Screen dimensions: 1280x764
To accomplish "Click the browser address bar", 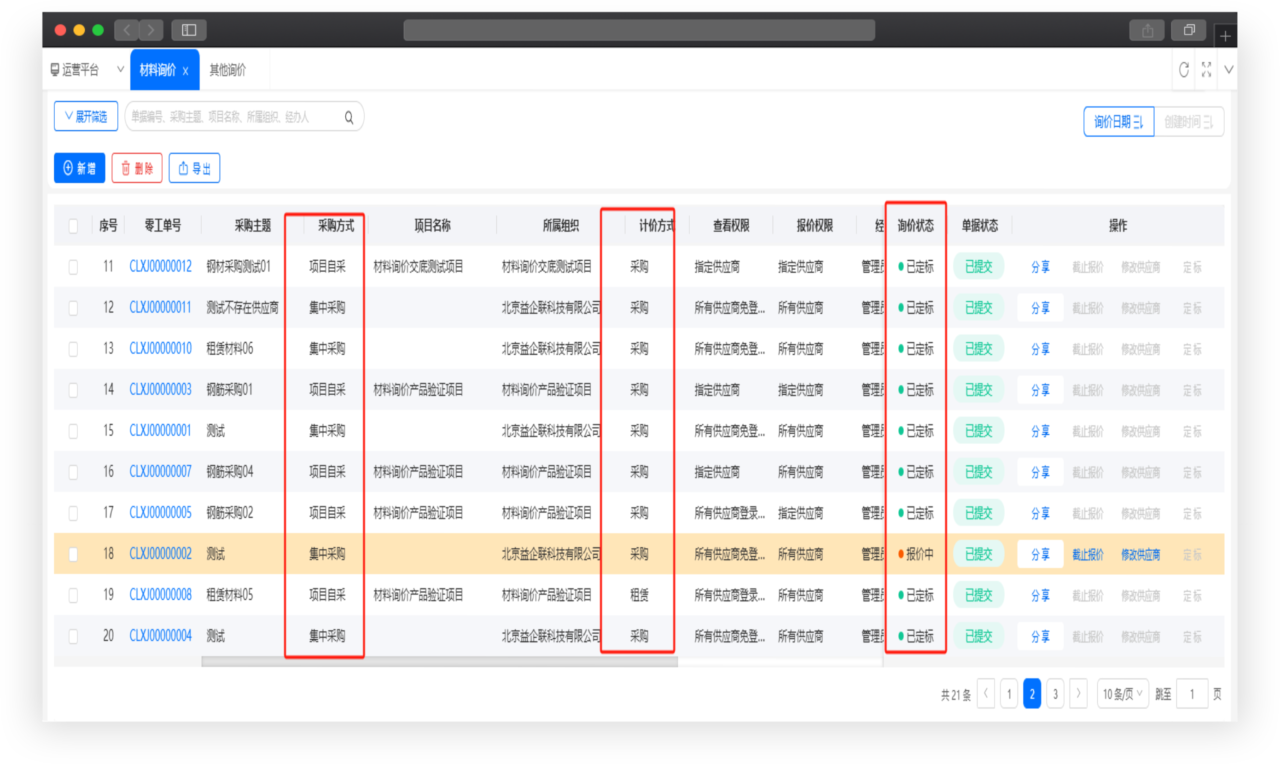I will point(639,30).
